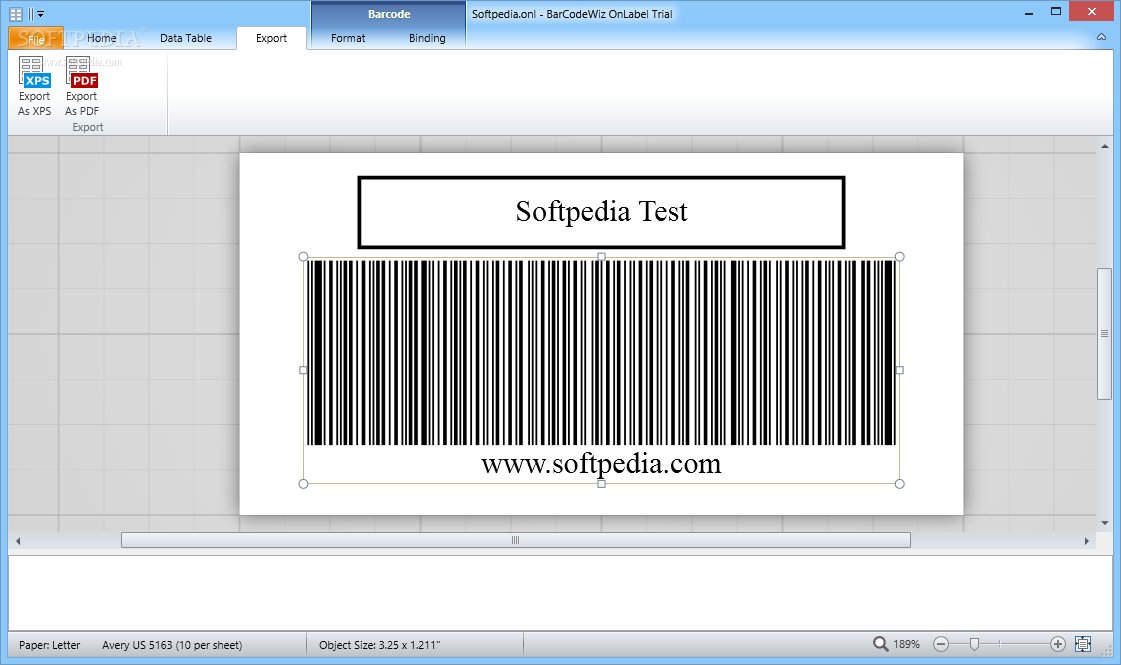Click the bottom-right barcode corner handle
1121x665 pixels.
coord(899,484)
